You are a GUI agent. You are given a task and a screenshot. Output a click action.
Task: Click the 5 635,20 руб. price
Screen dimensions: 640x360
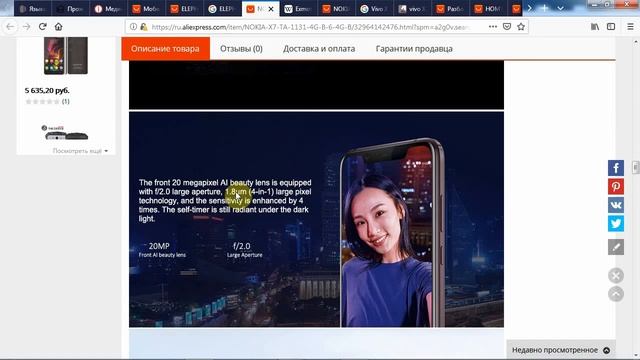[47, 90]
